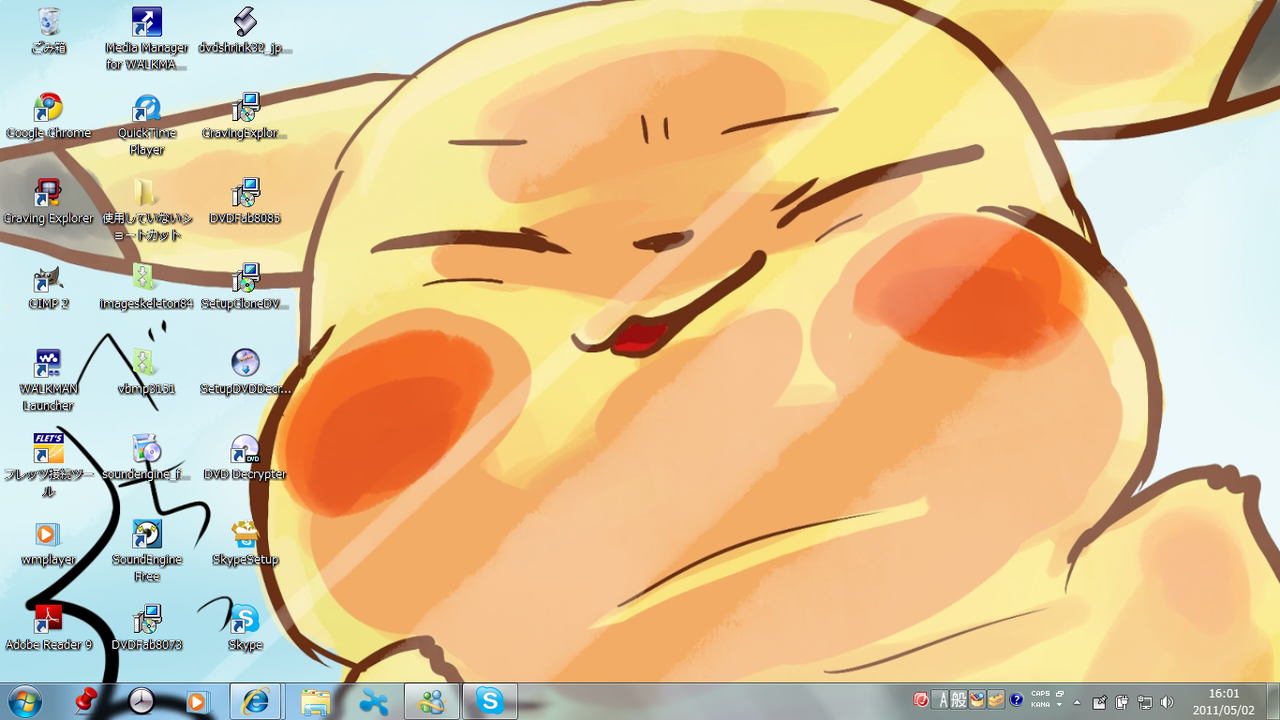Switch to Internet Explorer on the taskbar
The height and width of the screenshot is (720, 1280).
256,702
